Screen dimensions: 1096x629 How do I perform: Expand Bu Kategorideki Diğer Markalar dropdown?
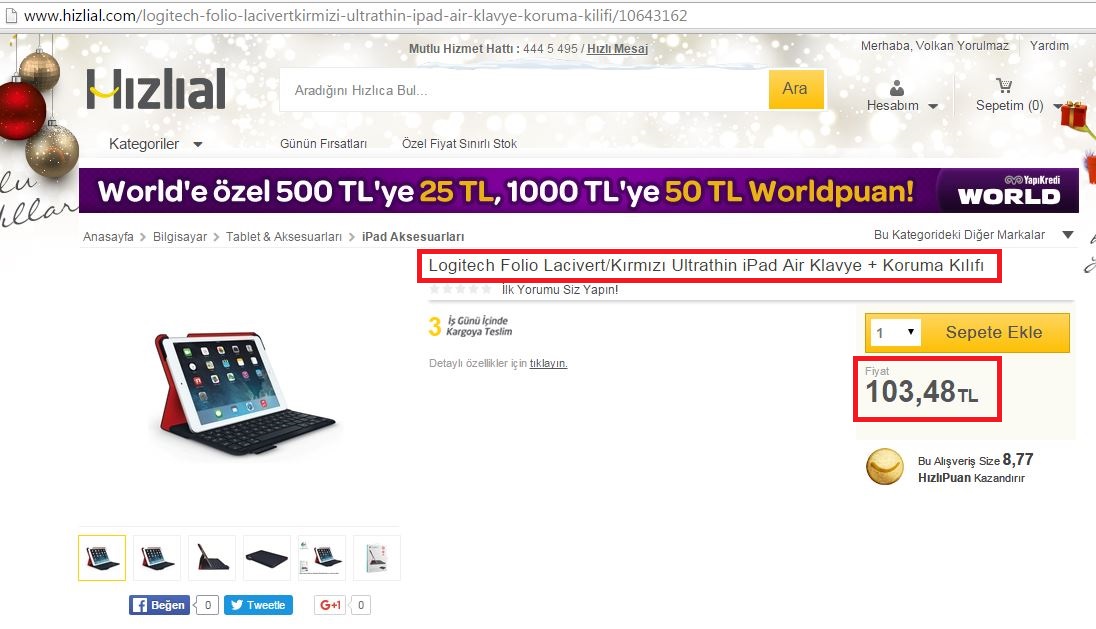click(x=973, y=235)
